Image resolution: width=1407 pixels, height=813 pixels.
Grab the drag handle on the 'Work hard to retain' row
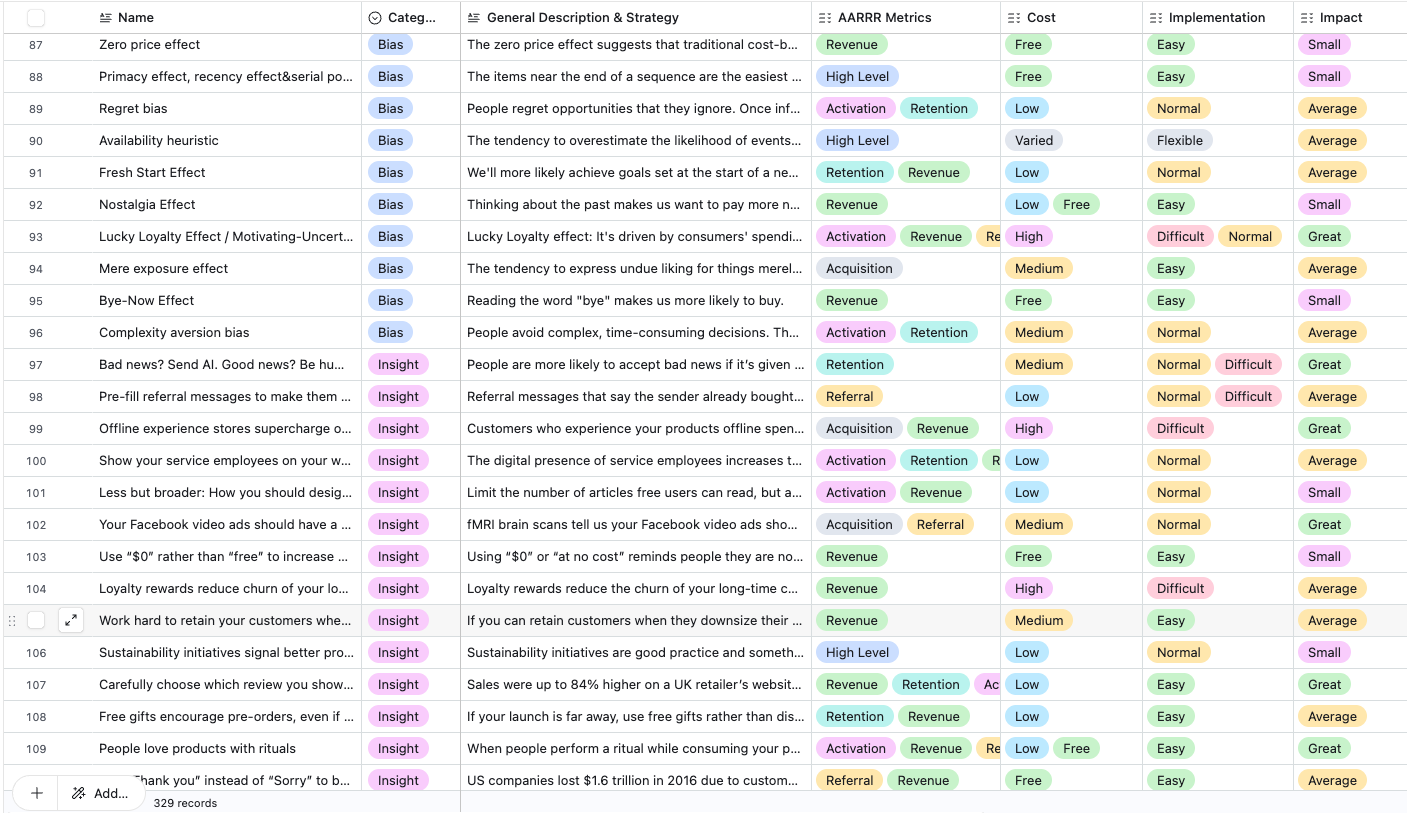click(x=12, y=620)
